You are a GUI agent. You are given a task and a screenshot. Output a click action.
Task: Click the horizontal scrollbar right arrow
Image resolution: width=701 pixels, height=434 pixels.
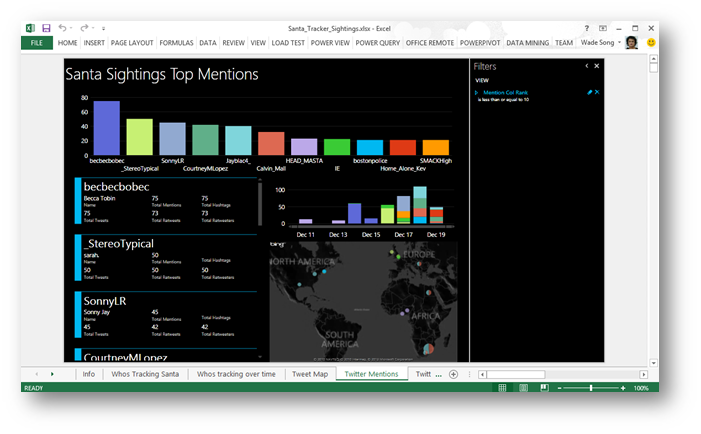(x=643, y=375)
